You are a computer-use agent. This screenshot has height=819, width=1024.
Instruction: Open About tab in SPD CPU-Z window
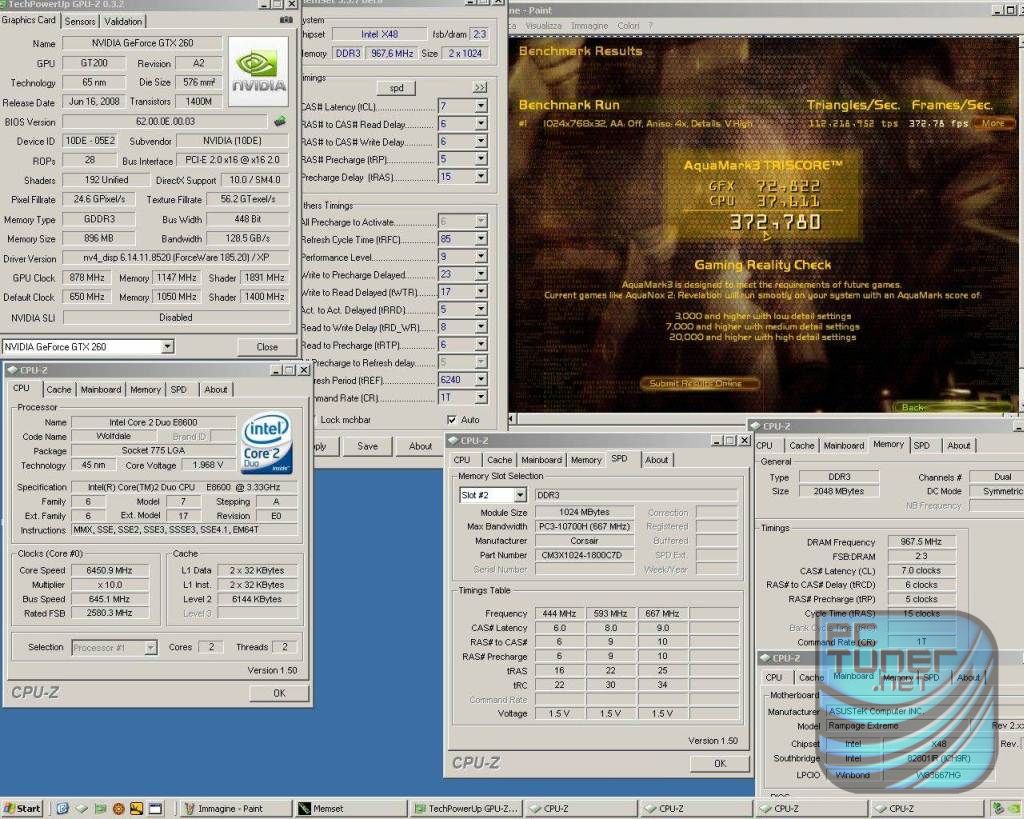point(656,460)
